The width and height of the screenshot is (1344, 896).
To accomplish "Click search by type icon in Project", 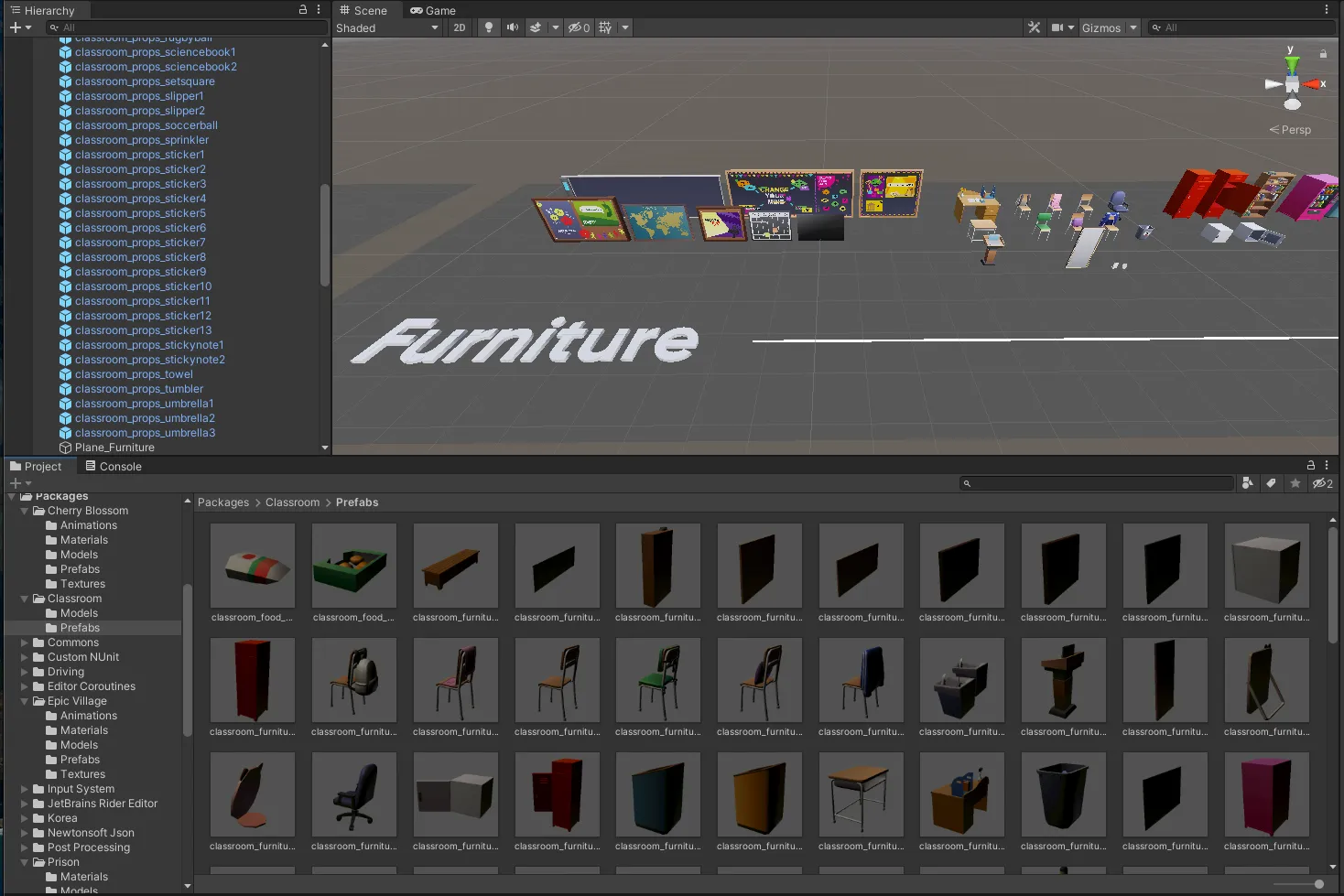I will click(x=1247, y=483).
